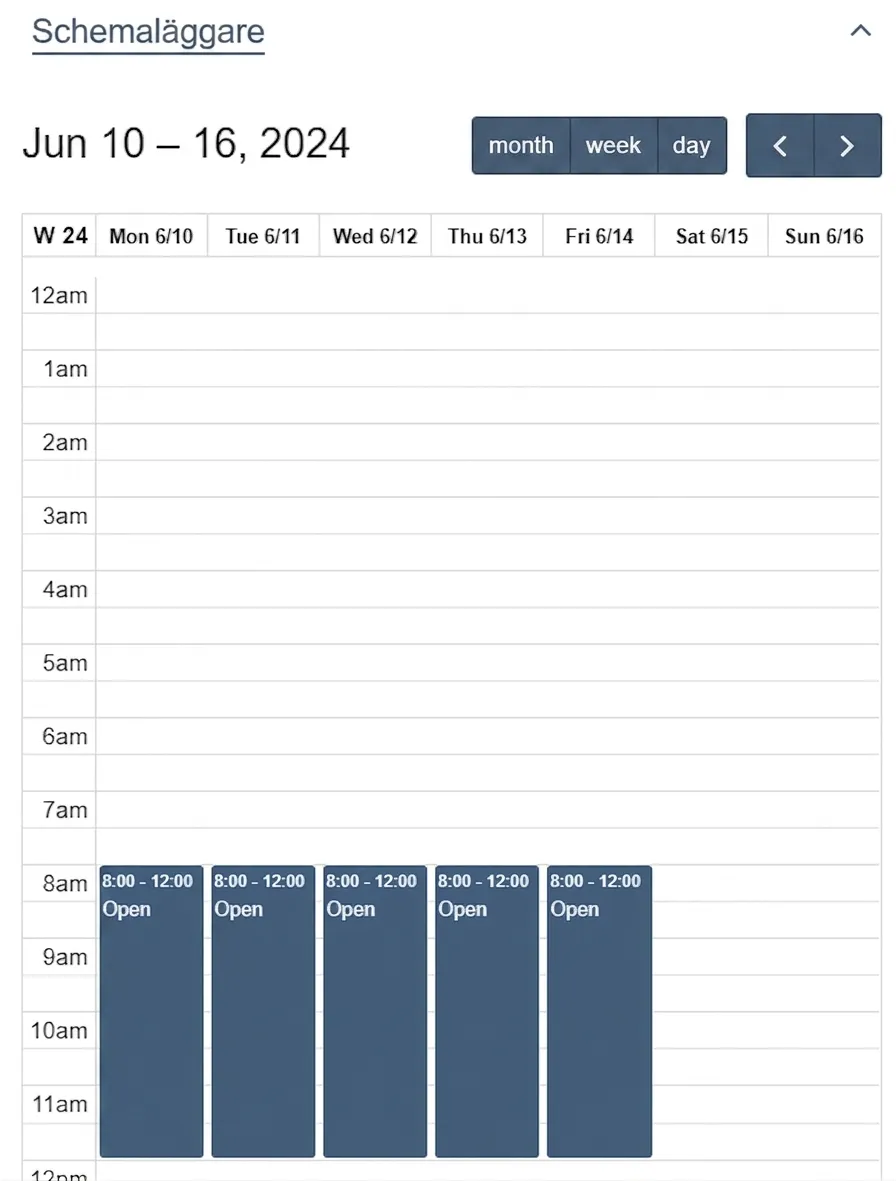Select the Wed 6/12 column header
Image resolution: width=896 pixels, height=1181 pixels.
point(375,237)
